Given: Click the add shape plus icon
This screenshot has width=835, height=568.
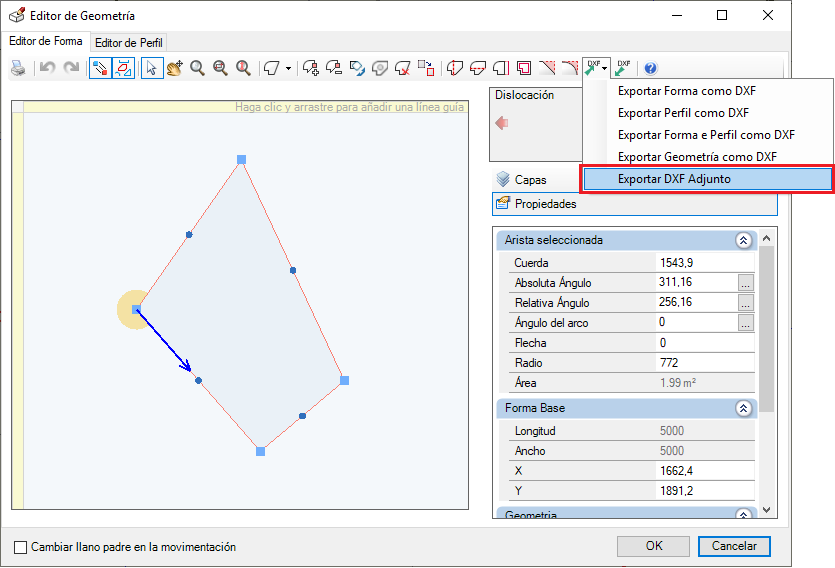Looking at the screenshot, I should point(310,68).
